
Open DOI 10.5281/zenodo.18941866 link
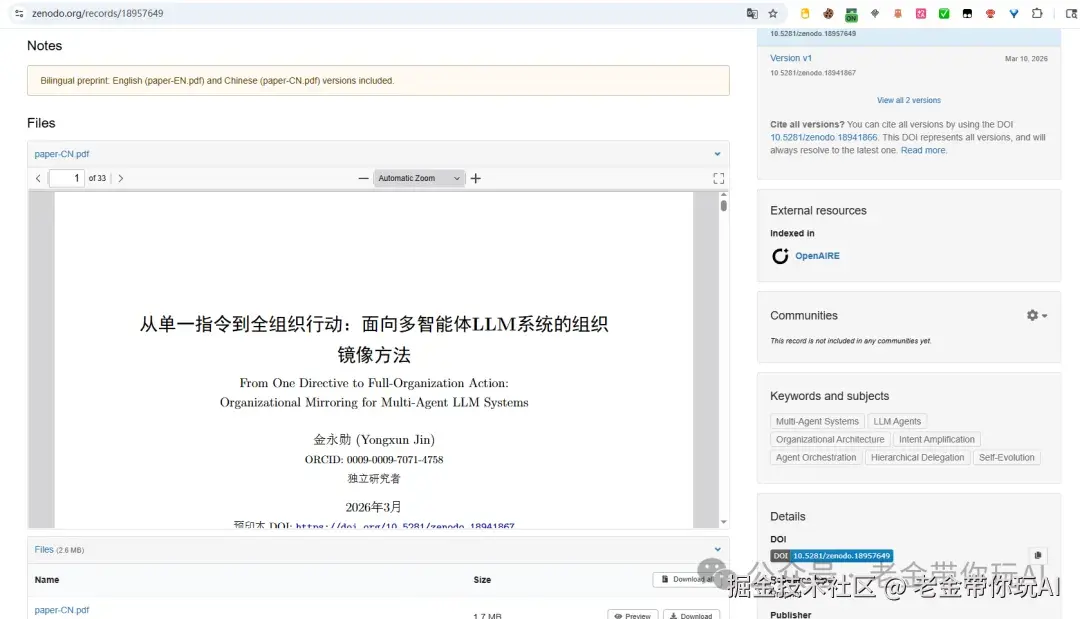pyautogui.click(x=823, y=137)
